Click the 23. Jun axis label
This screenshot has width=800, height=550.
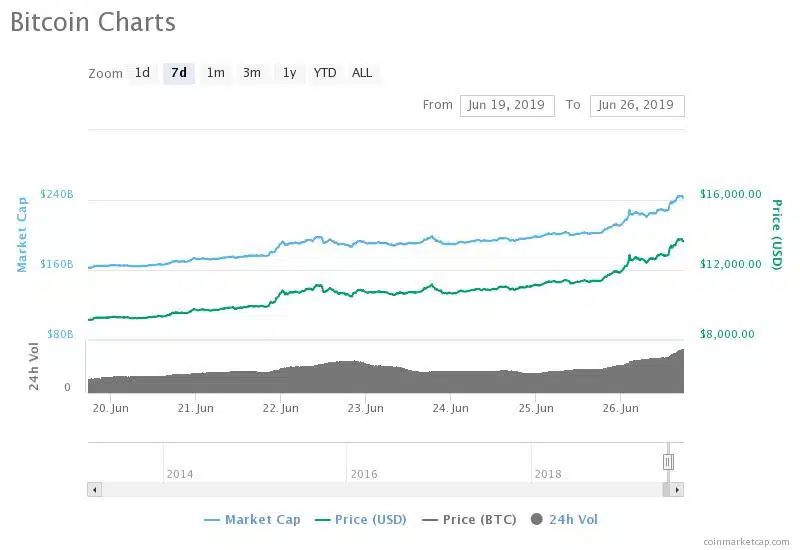[365, 408]
